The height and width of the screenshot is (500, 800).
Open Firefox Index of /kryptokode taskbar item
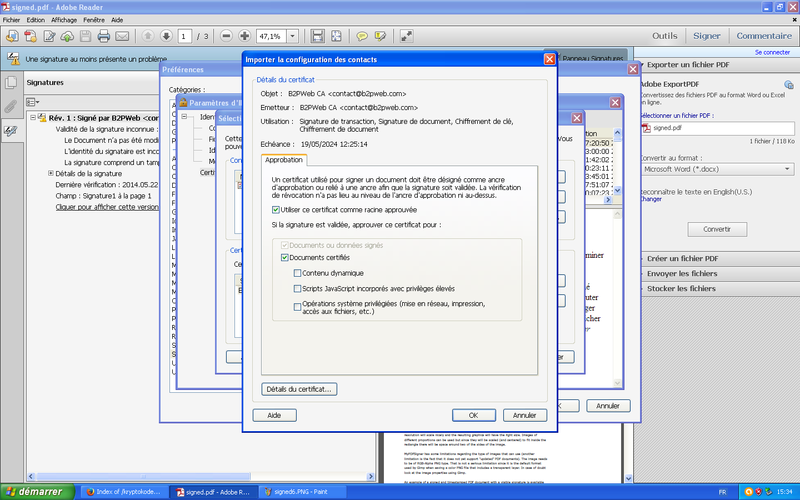point(123,492)
